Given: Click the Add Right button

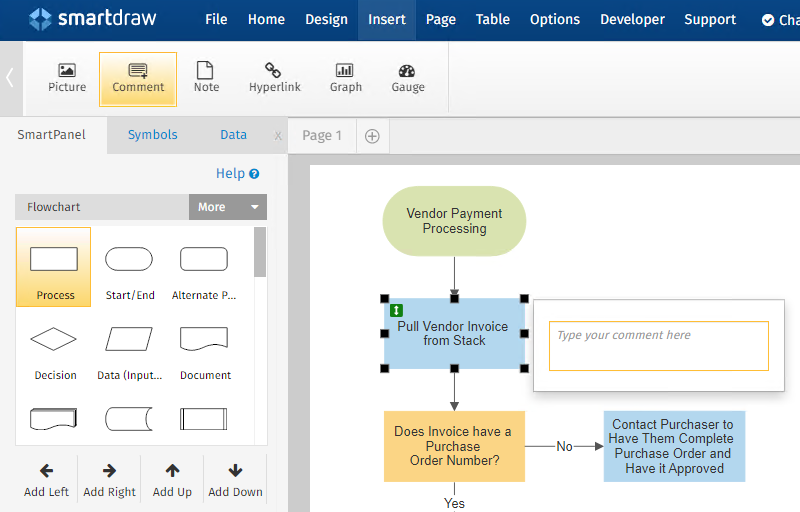Looking at the screenshot, I should click(x=109, y=480).
